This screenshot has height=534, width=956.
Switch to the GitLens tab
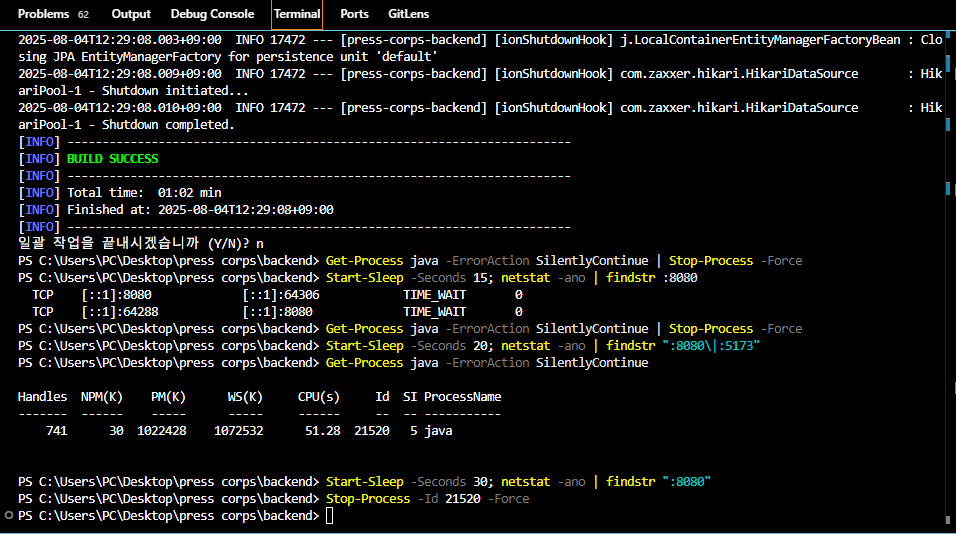pyautogui.click(x=408, y=14)
